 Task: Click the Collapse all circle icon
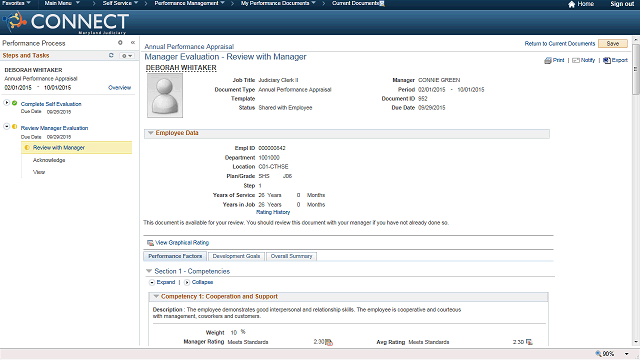(187, 282)
